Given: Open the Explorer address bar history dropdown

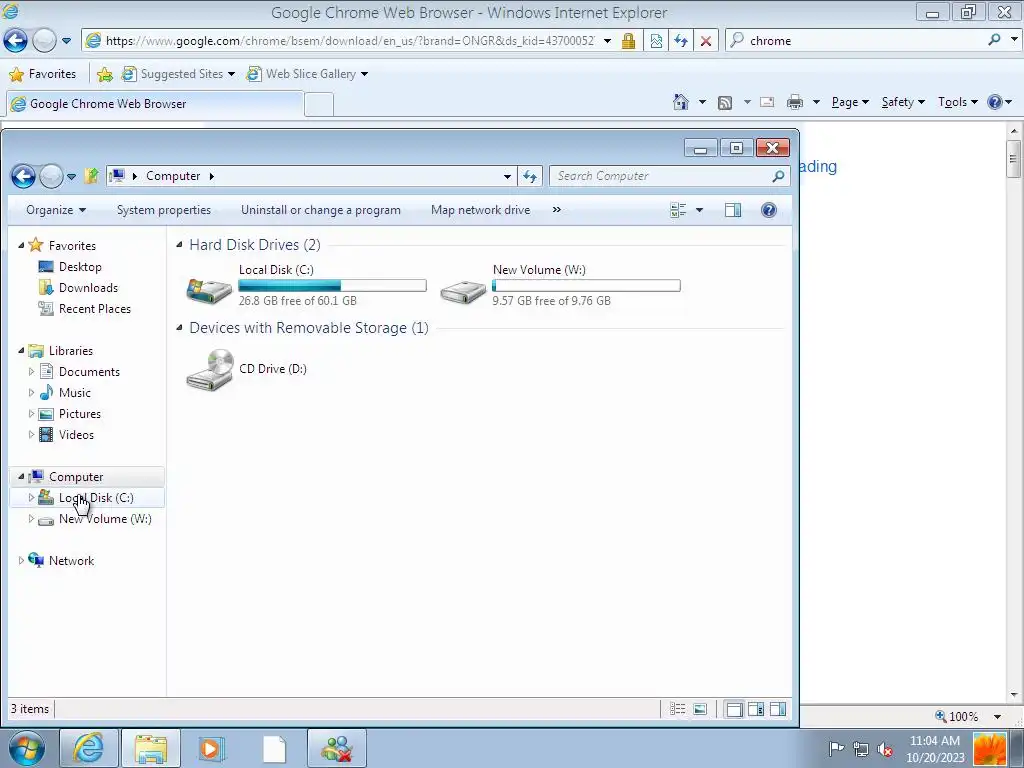Looking at the screenshot, I should [507, 176].
